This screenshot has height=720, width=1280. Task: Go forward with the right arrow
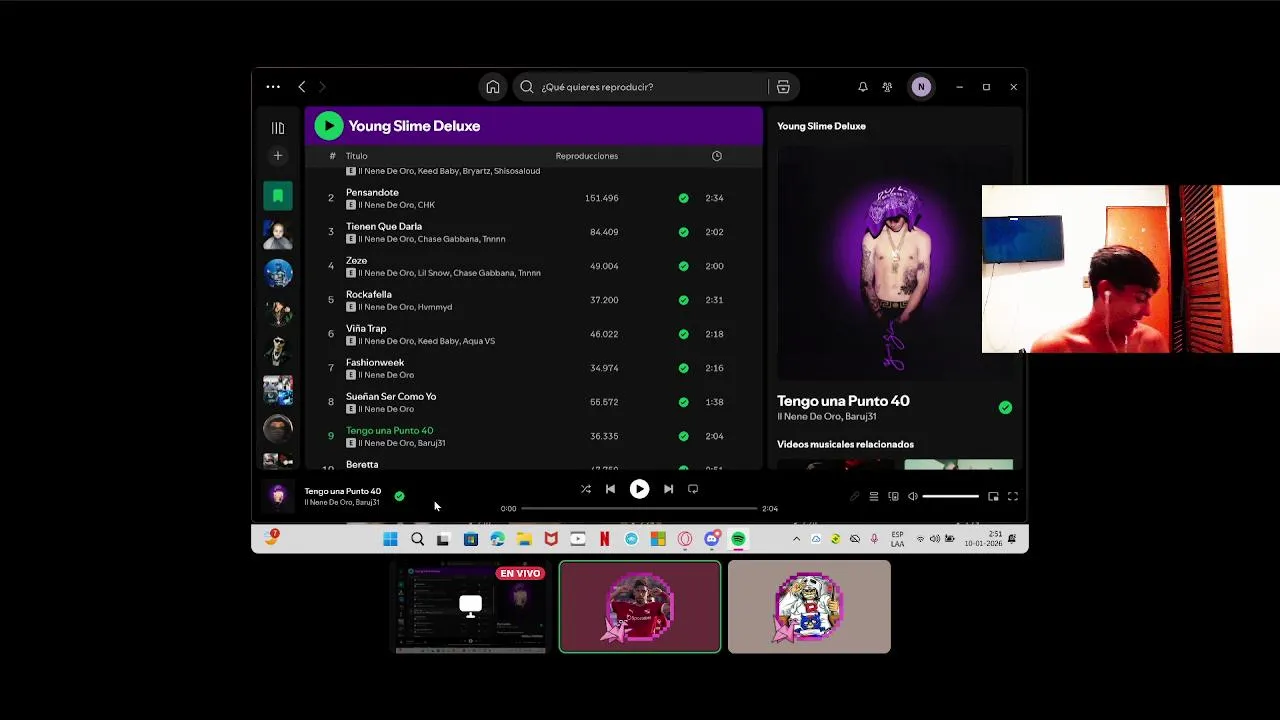[322, 87]
